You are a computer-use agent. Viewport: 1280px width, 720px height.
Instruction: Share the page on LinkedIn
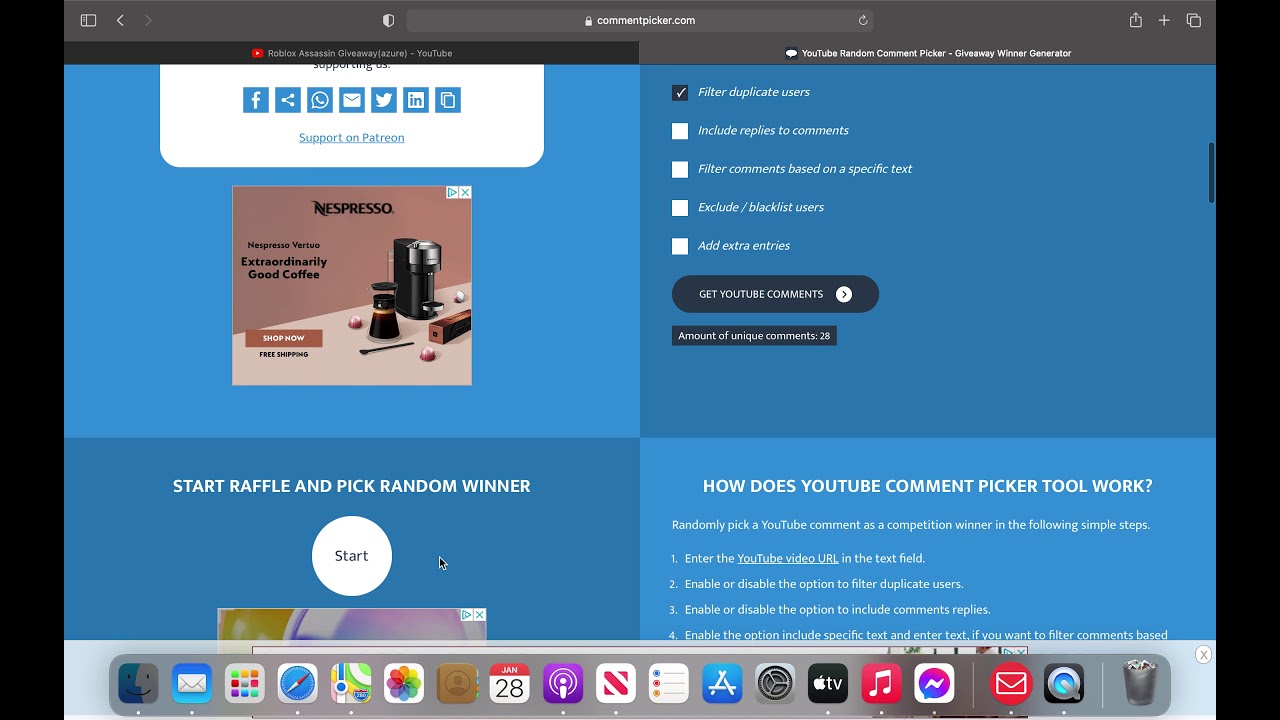point(416,100)
